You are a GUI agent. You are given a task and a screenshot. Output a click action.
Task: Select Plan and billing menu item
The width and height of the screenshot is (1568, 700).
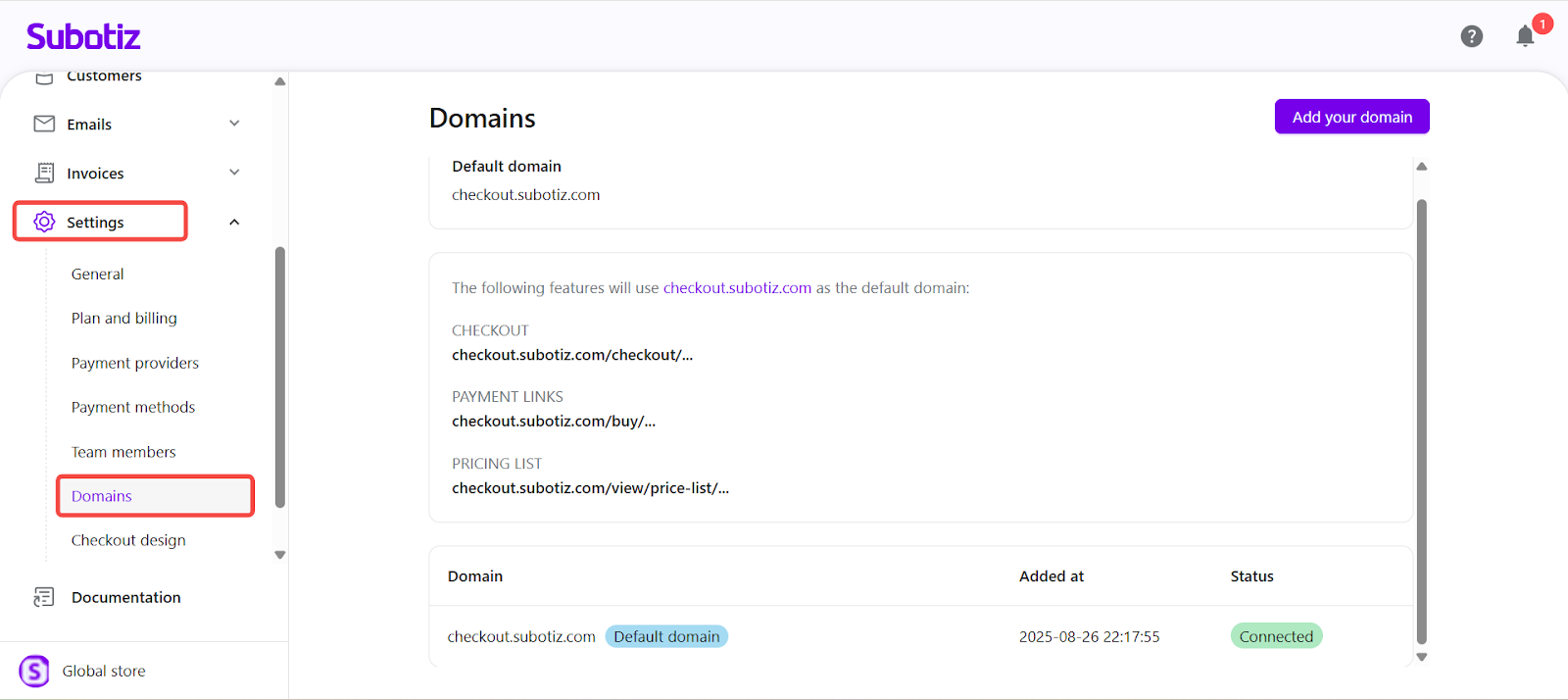coord(123,319)
